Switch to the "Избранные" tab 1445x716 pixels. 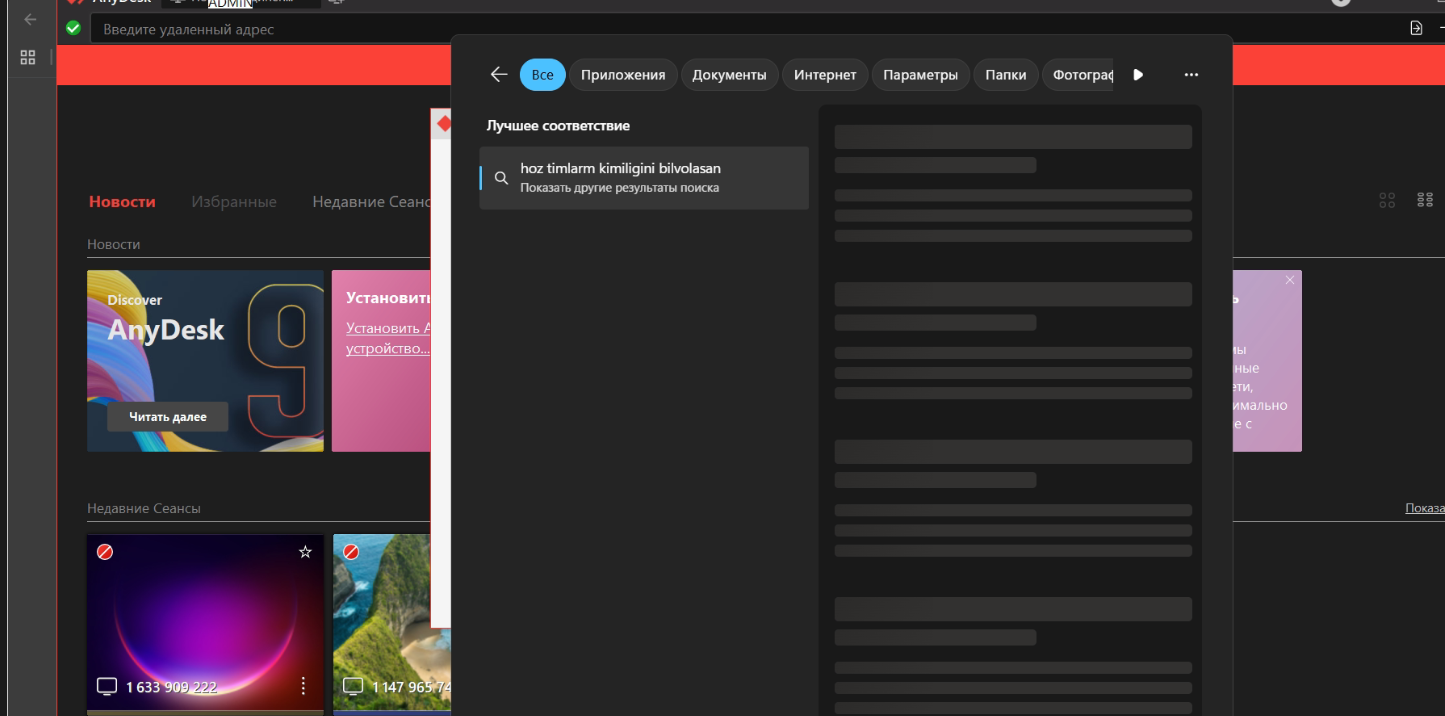tap(234, 202)
